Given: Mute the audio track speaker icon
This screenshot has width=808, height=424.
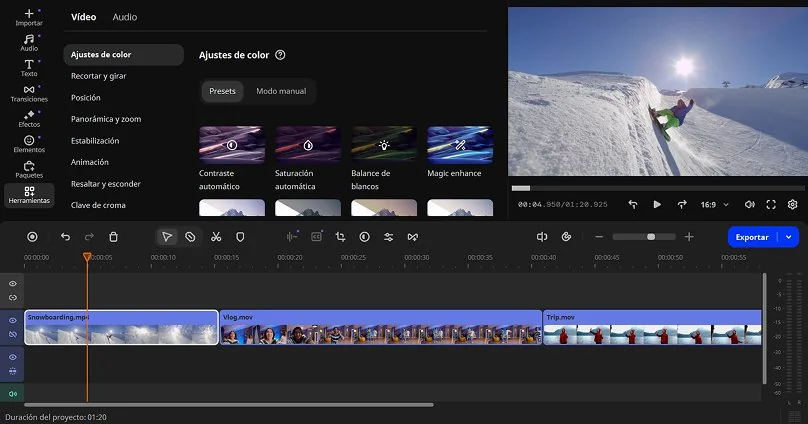Looking at the screenshot, I should (x=13, y=393).
